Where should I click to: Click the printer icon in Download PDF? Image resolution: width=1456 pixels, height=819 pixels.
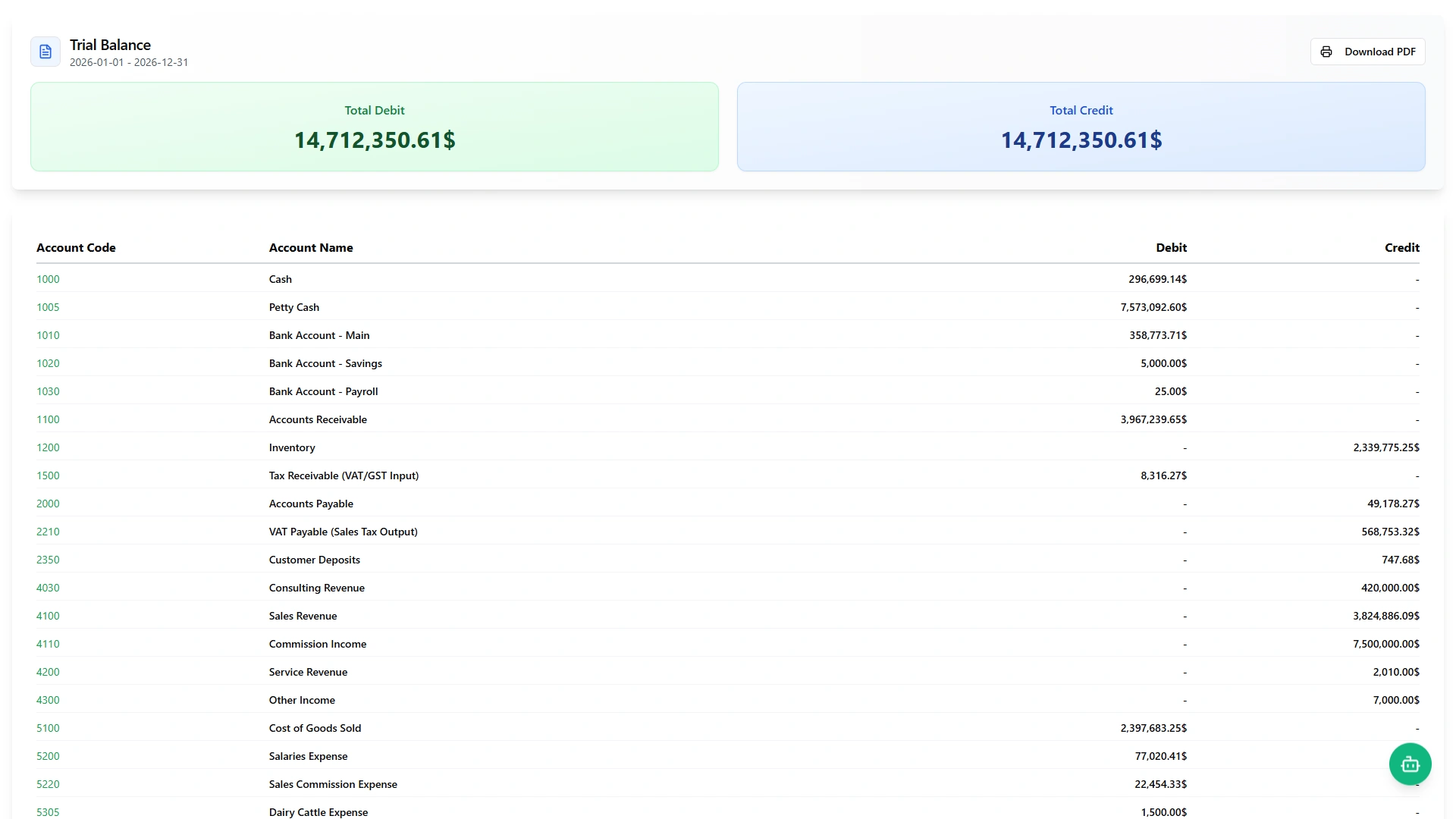coord(1326,52)
